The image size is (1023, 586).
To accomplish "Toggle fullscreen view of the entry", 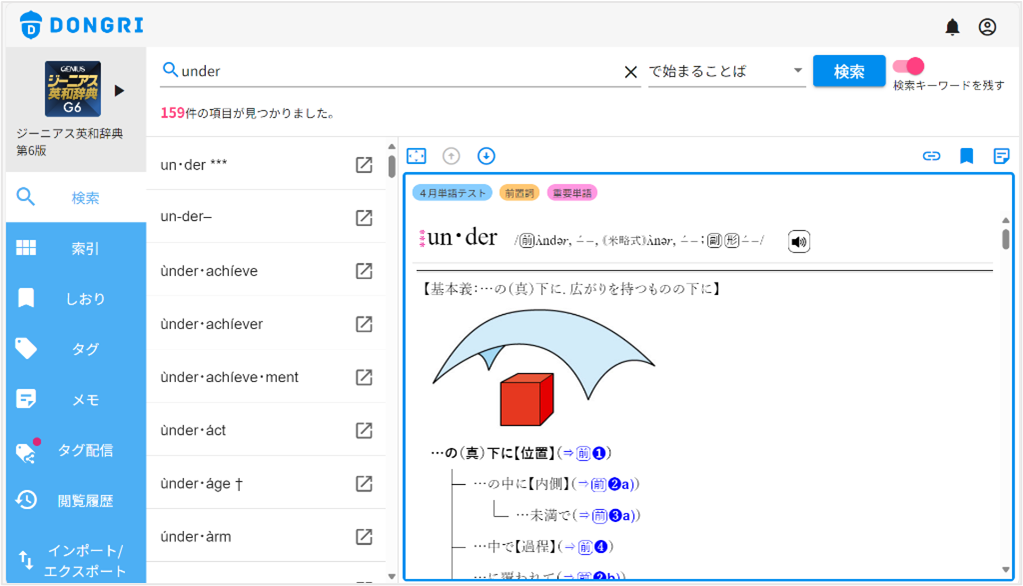I will tap(416, 156).
